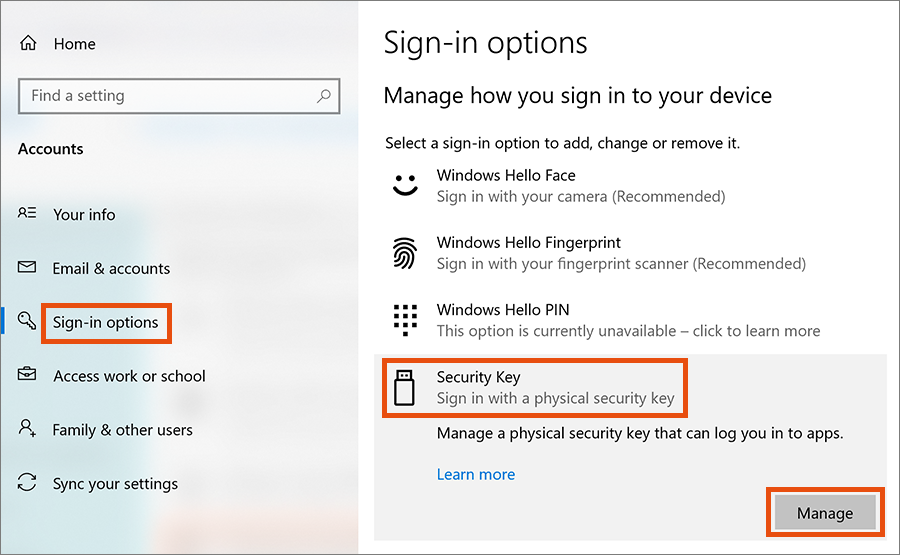Go to Access work or school

tap(129, 376)
